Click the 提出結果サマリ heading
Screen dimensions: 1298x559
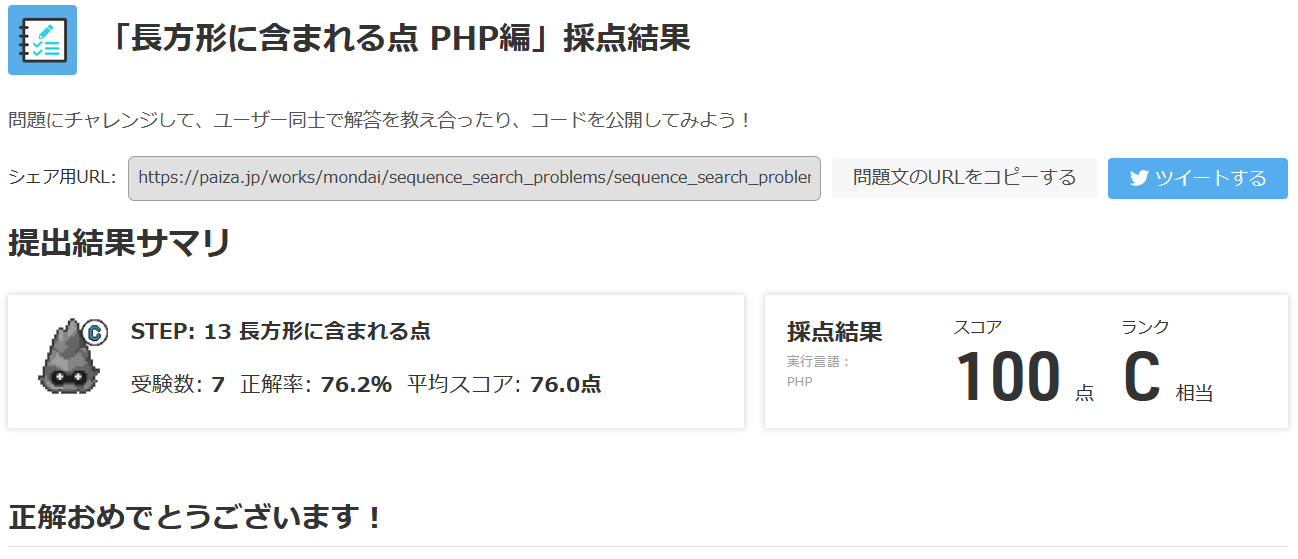click(x=120, y=243)
